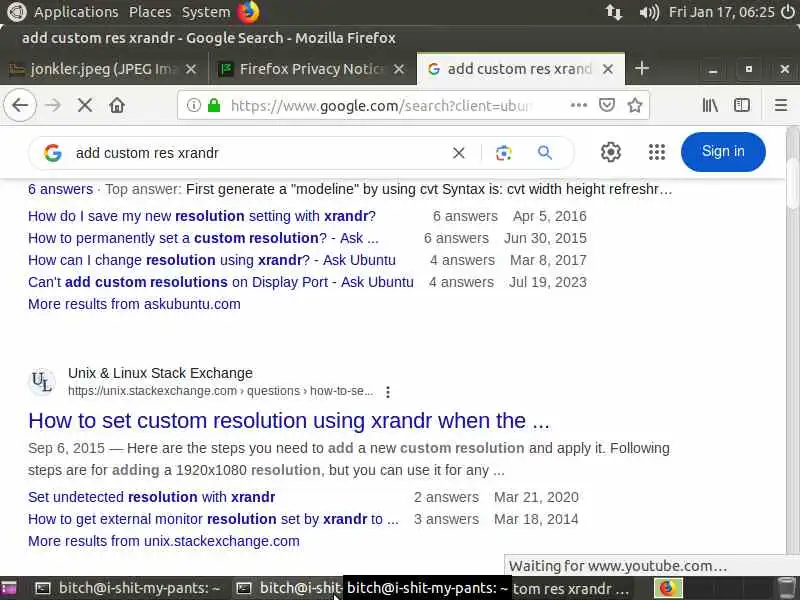The width and height of the screenshot is (800, 600).
Task: Open 'How do I save my new resolution' link
Action: pos(202,216)
